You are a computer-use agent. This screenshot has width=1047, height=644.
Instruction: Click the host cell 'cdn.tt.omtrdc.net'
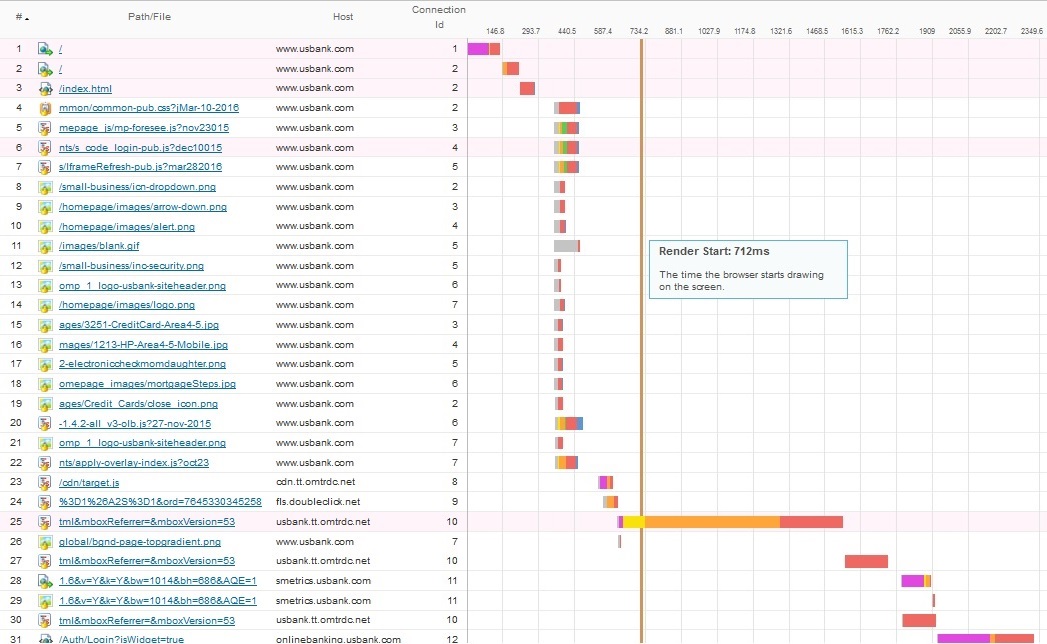tap(315, 482)
